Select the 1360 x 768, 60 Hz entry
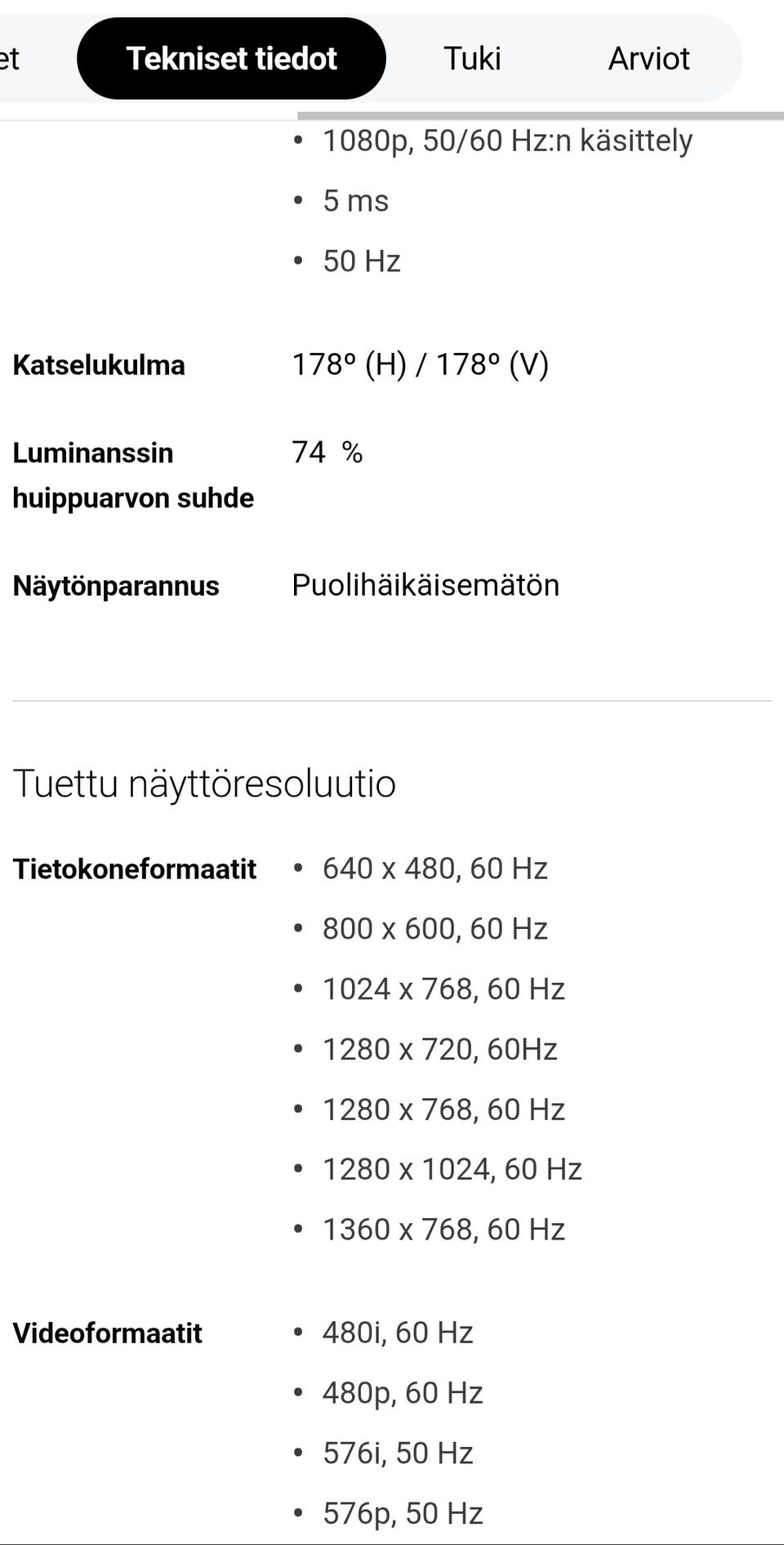This screenshot has width=784, height=1545. pyautogui.click(x=443, y=1229)
